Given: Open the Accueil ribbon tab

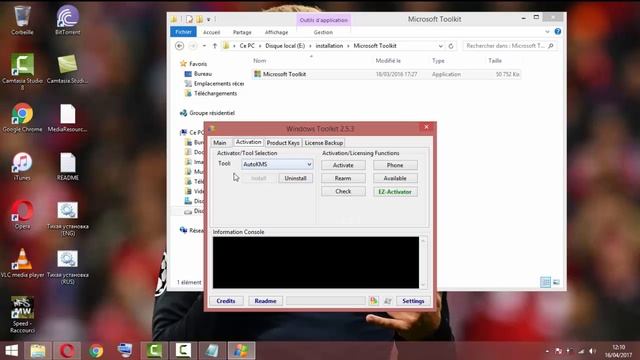Looking at the screenshot, I should point(211,32).
